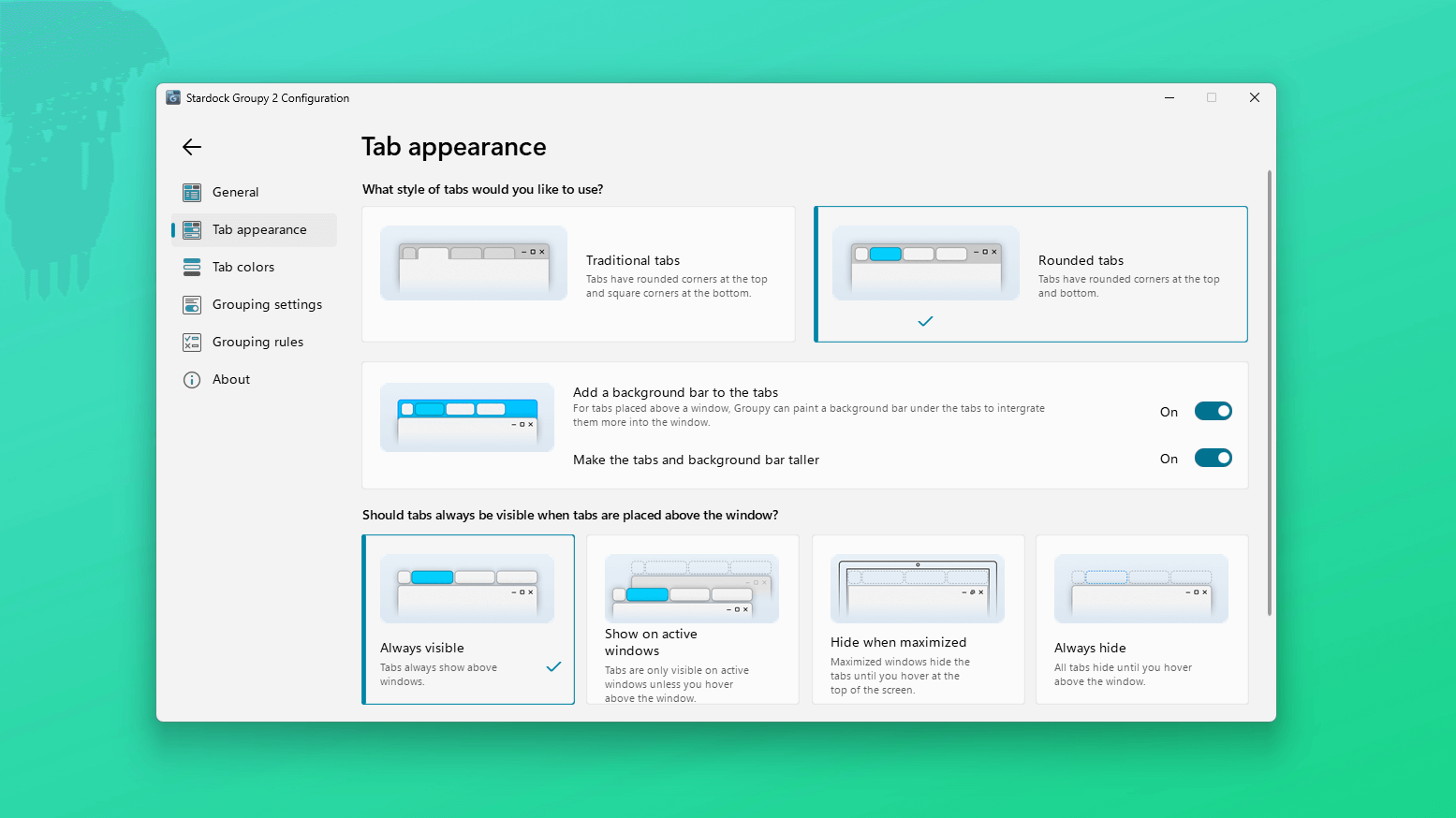1456x818 pixels.
Task: Click the Always visible preview image
Action: (467, 589)
